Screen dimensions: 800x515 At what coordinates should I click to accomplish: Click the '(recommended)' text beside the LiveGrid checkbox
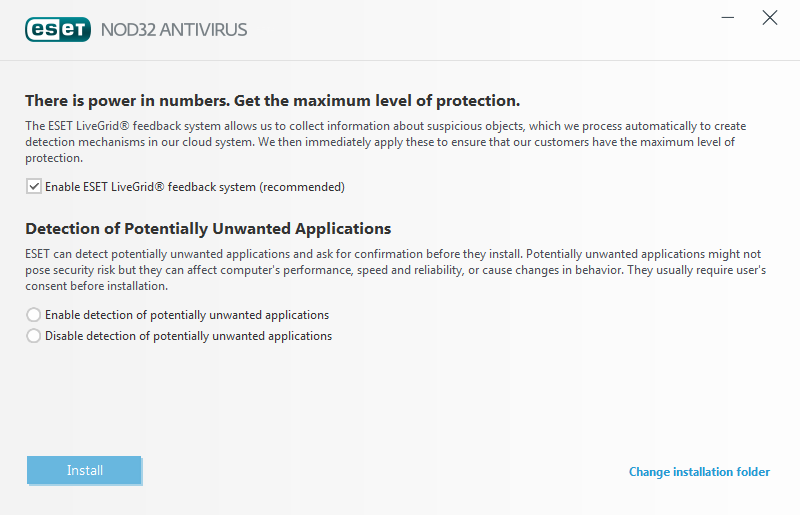[x=302, y=187]
